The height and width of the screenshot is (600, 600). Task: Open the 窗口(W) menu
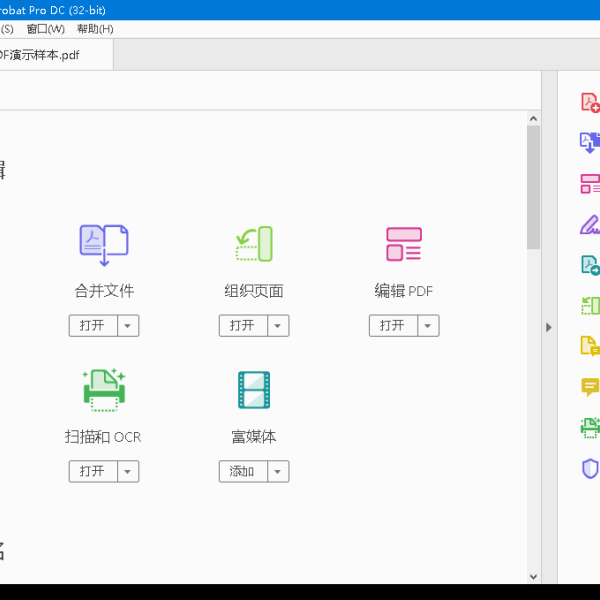[46, 29]
